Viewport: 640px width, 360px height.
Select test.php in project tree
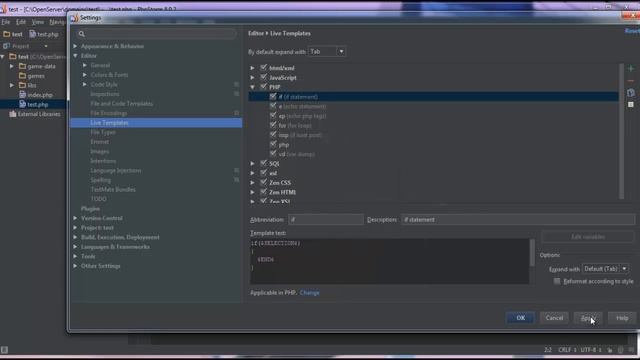[38, 104]
